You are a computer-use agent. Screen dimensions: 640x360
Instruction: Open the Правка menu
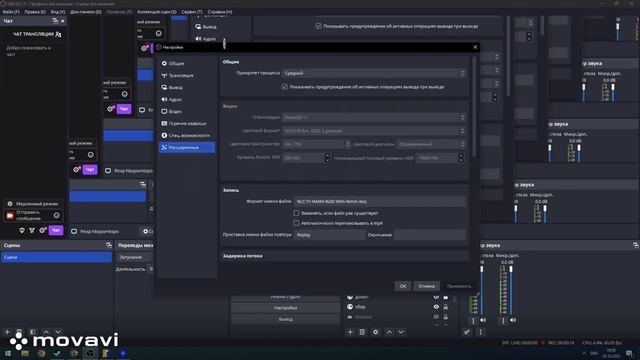[x=35, y=12]
